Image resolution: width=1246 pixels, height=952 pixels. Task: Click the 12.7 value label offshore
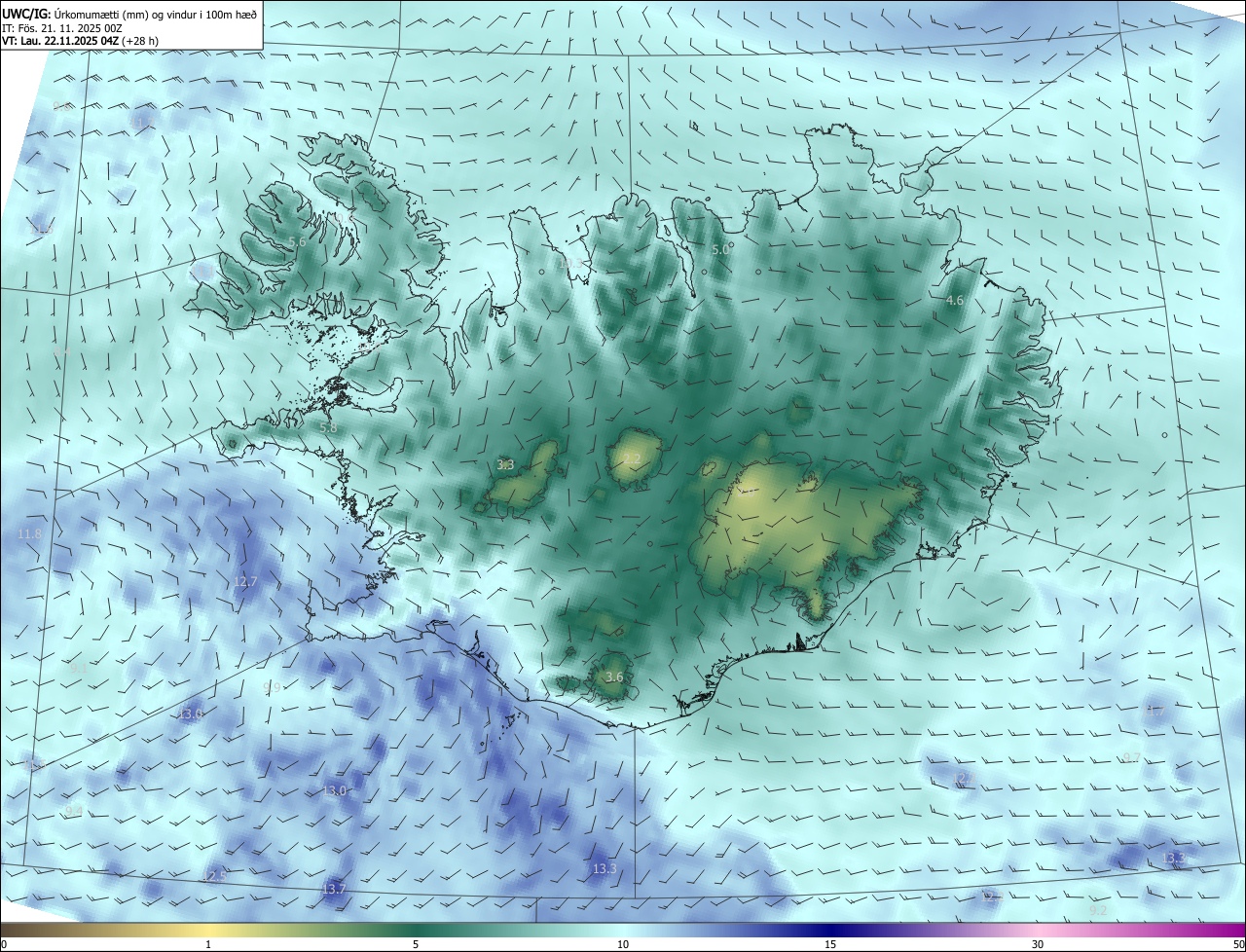[x=245, y=582]
